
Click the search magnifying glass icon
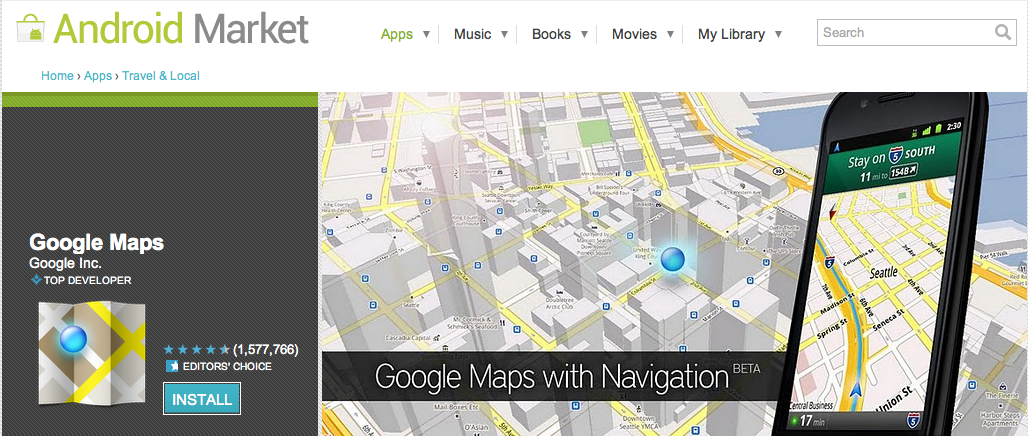[1003, 33]
